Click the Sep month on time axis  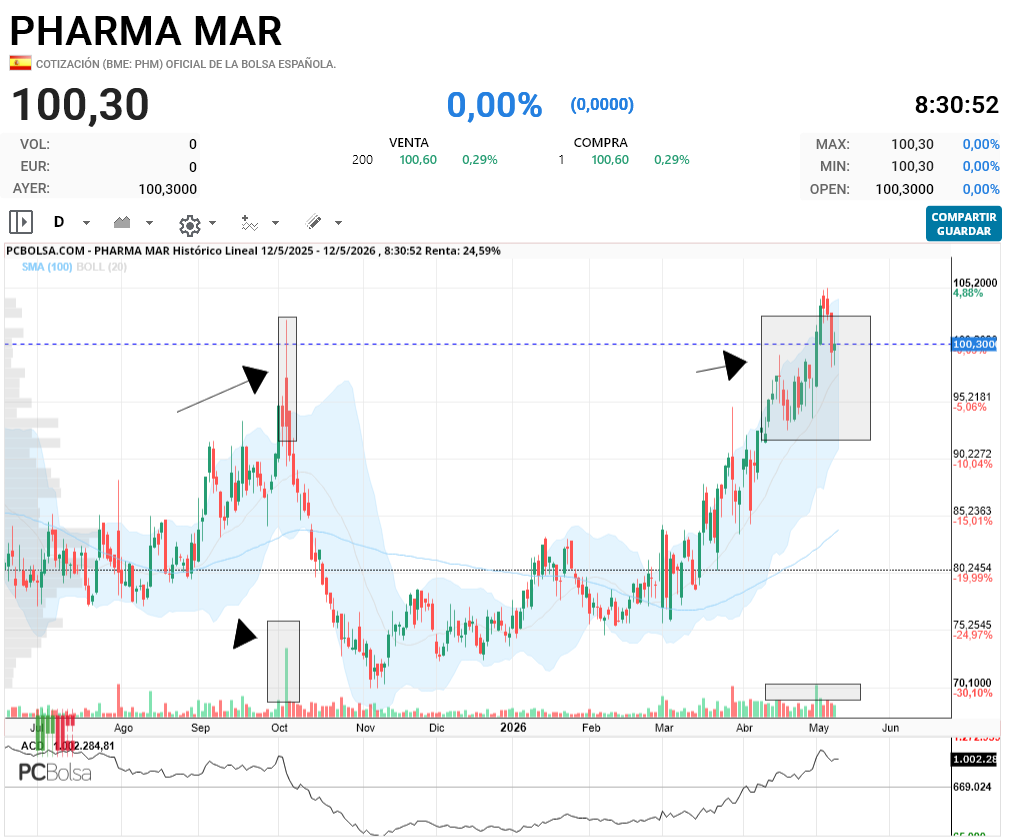pos(201,728)
